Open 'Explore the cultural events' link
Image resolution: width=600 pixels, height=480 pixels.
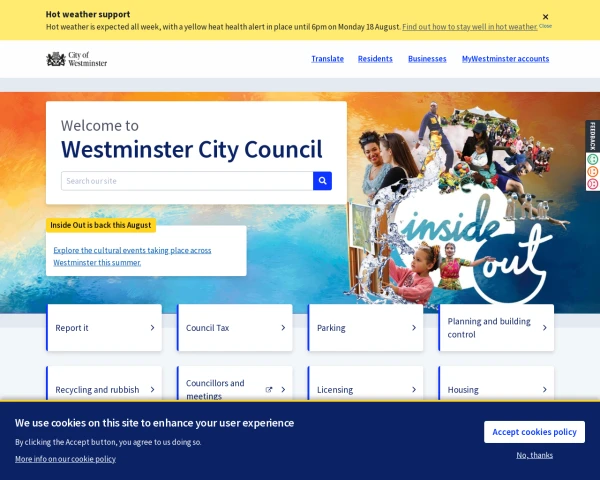[x=132, y=256]
